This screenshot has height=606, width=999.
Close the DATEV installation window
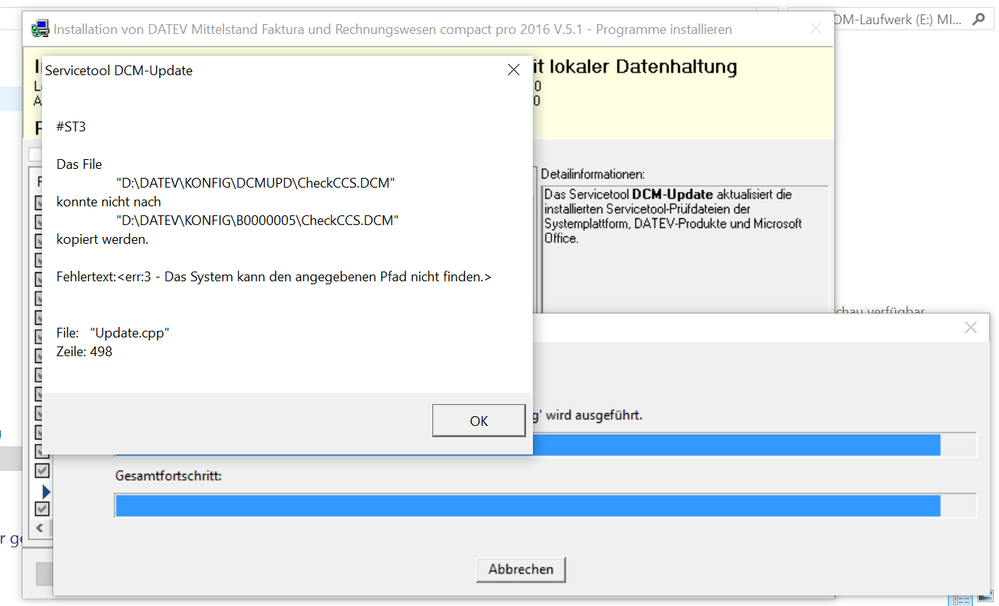coord(815,29)
